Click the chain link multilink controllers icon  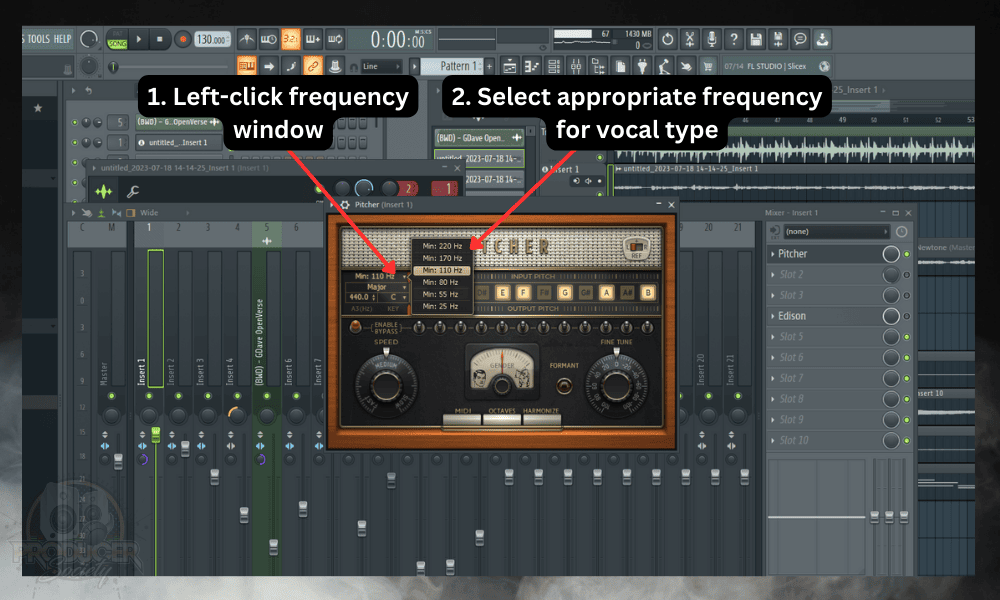312,66
